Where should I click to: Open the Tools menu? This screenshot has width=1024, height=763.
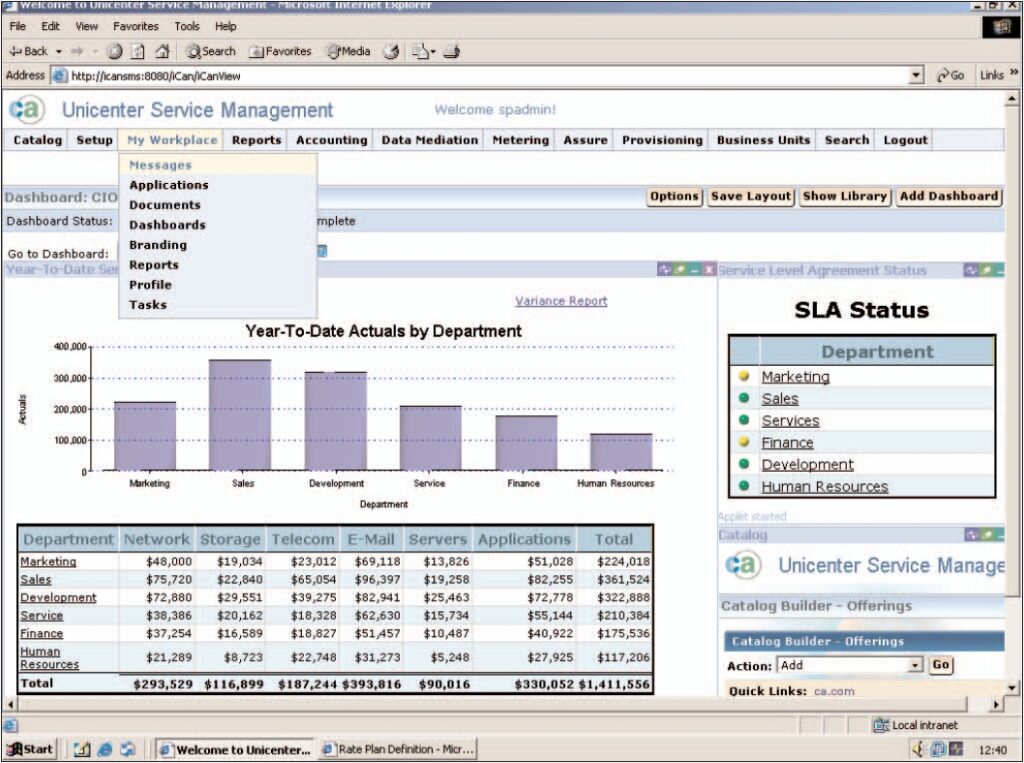pos(187,26)
